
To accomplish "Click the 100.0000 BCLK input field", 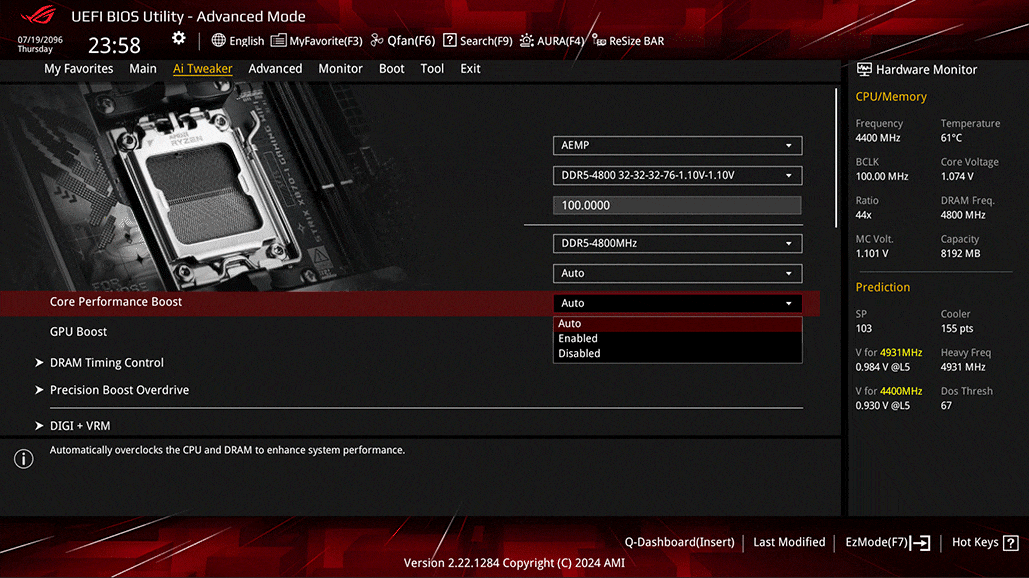I will click(677, 205).
